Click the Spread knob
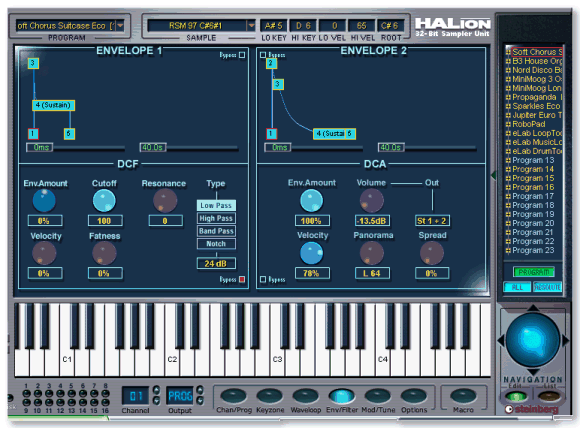580x428 pixels. coord(431,253)
